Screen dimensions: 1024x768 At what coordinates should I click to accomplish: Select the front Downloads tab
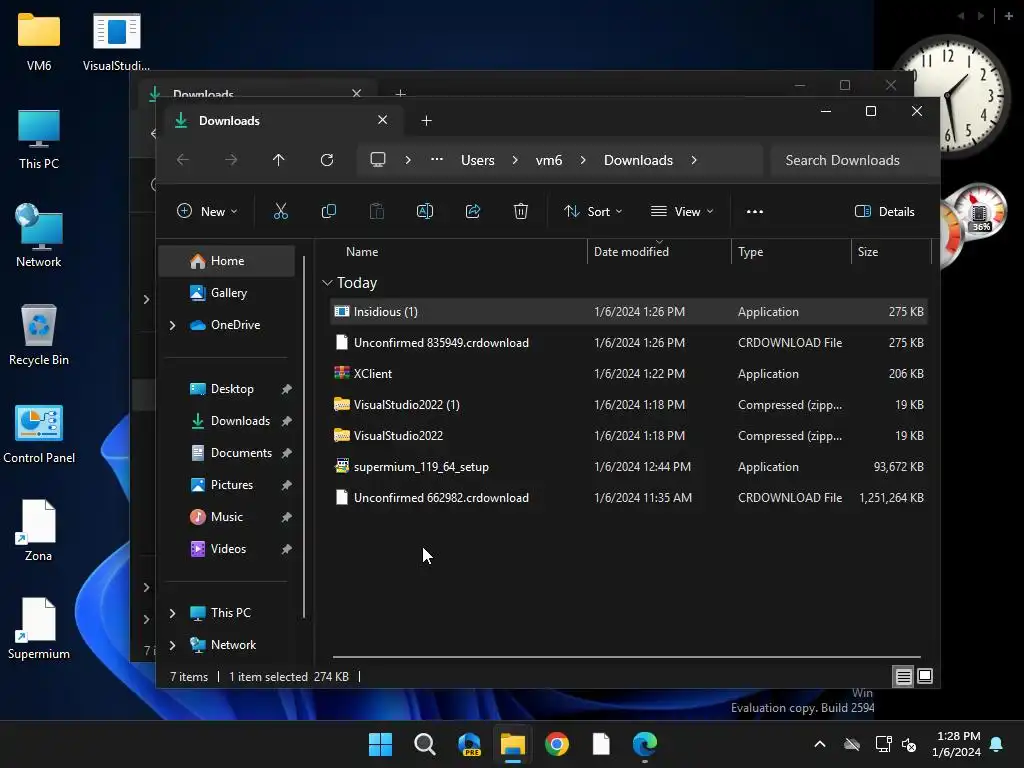click(281, 120)
